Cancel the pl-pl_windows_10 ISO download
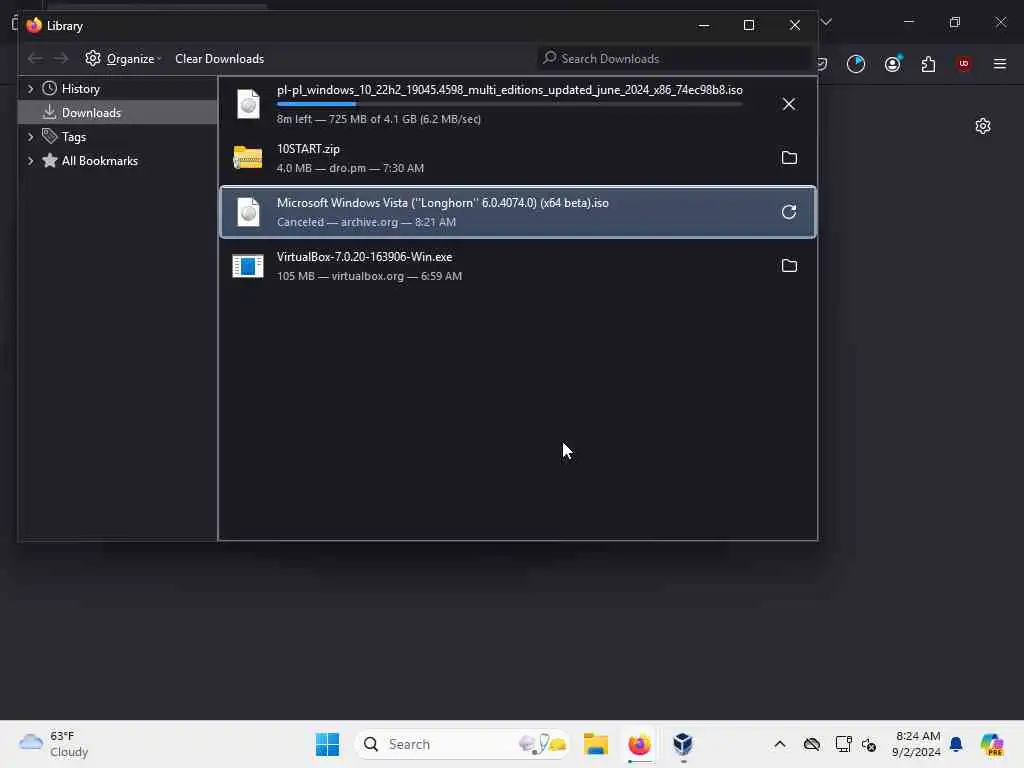Screen dimensions: 1024x768 [789, 104]
